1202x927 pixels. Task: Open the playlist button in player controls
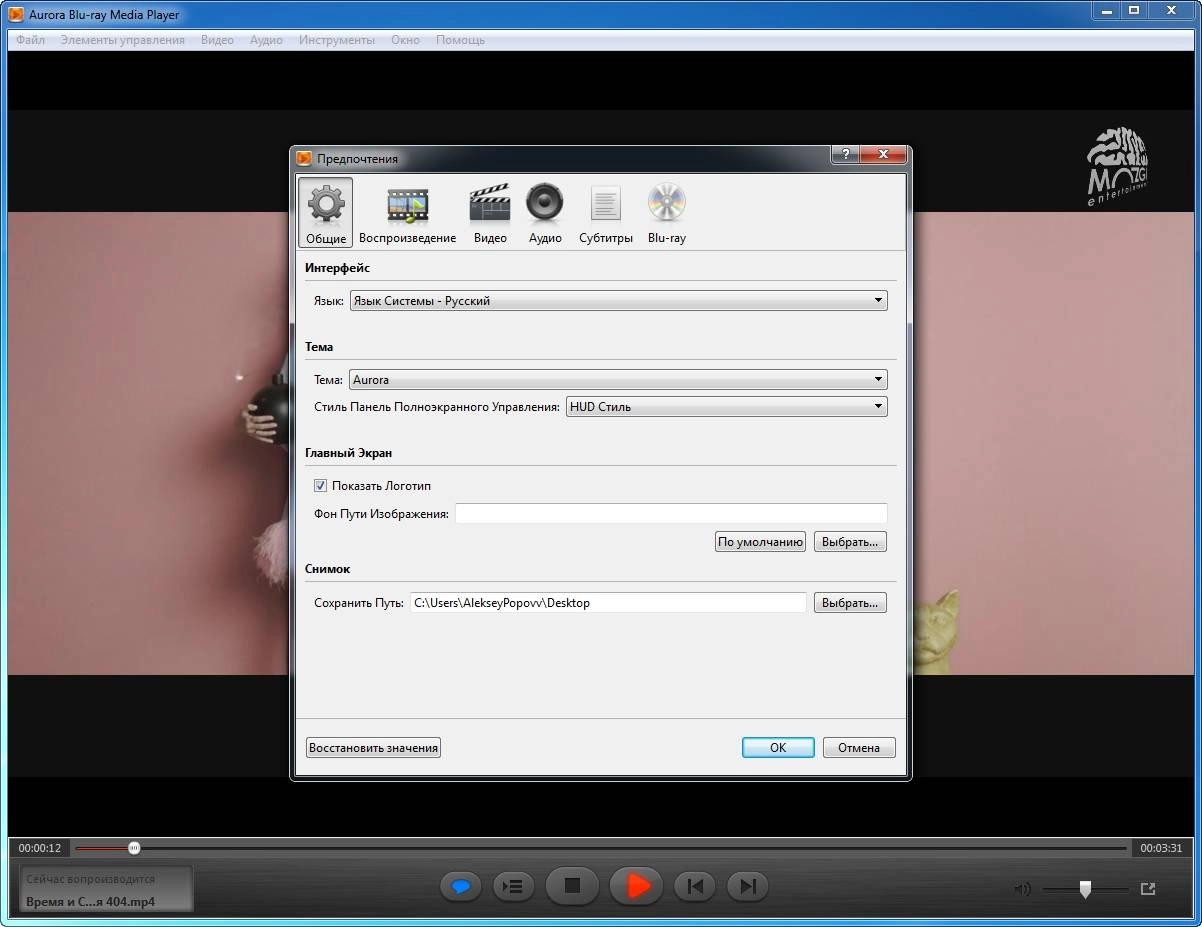513,886
